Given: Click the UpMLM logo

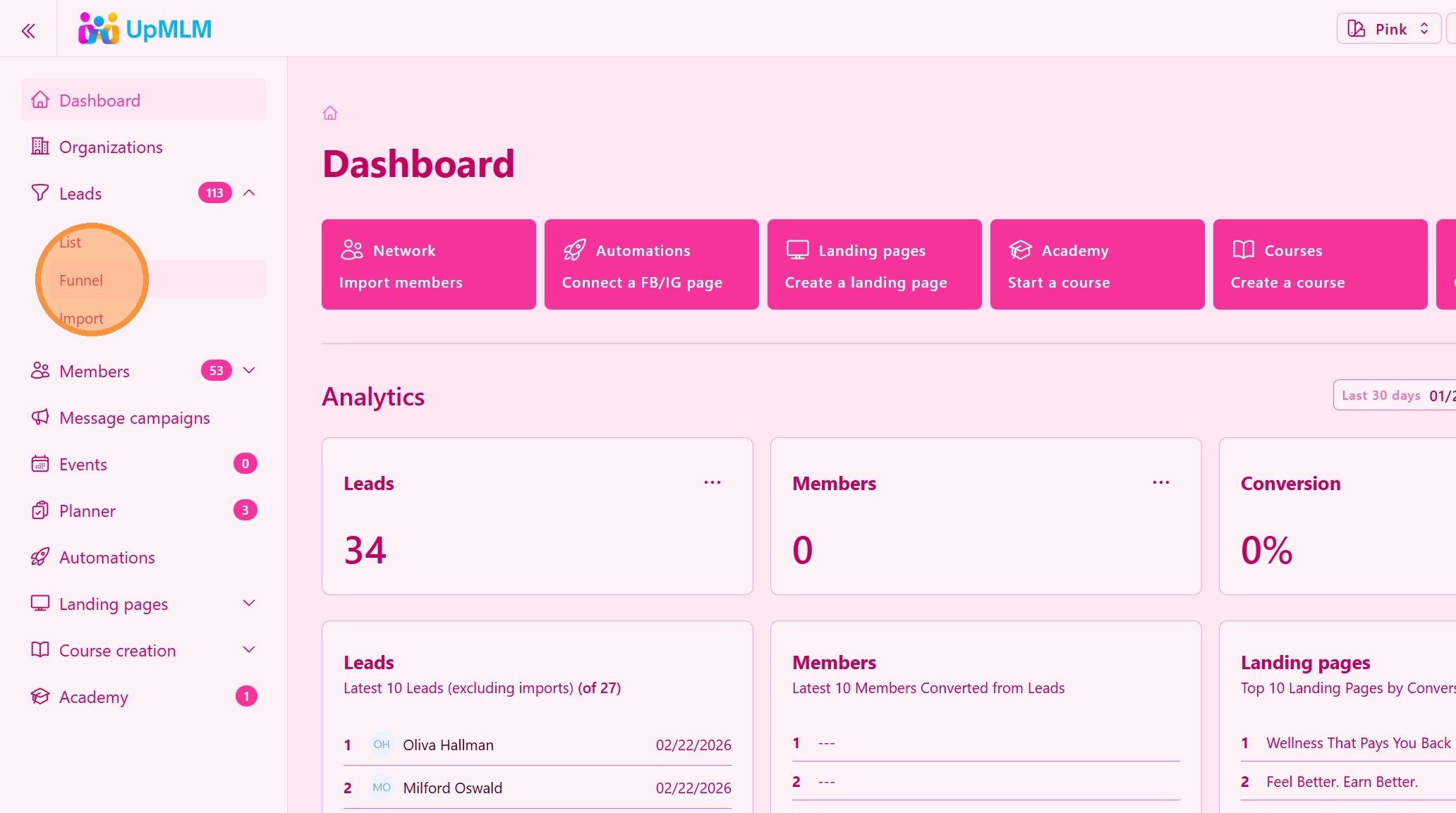Looking at the screenshot, I should (145, 29).
